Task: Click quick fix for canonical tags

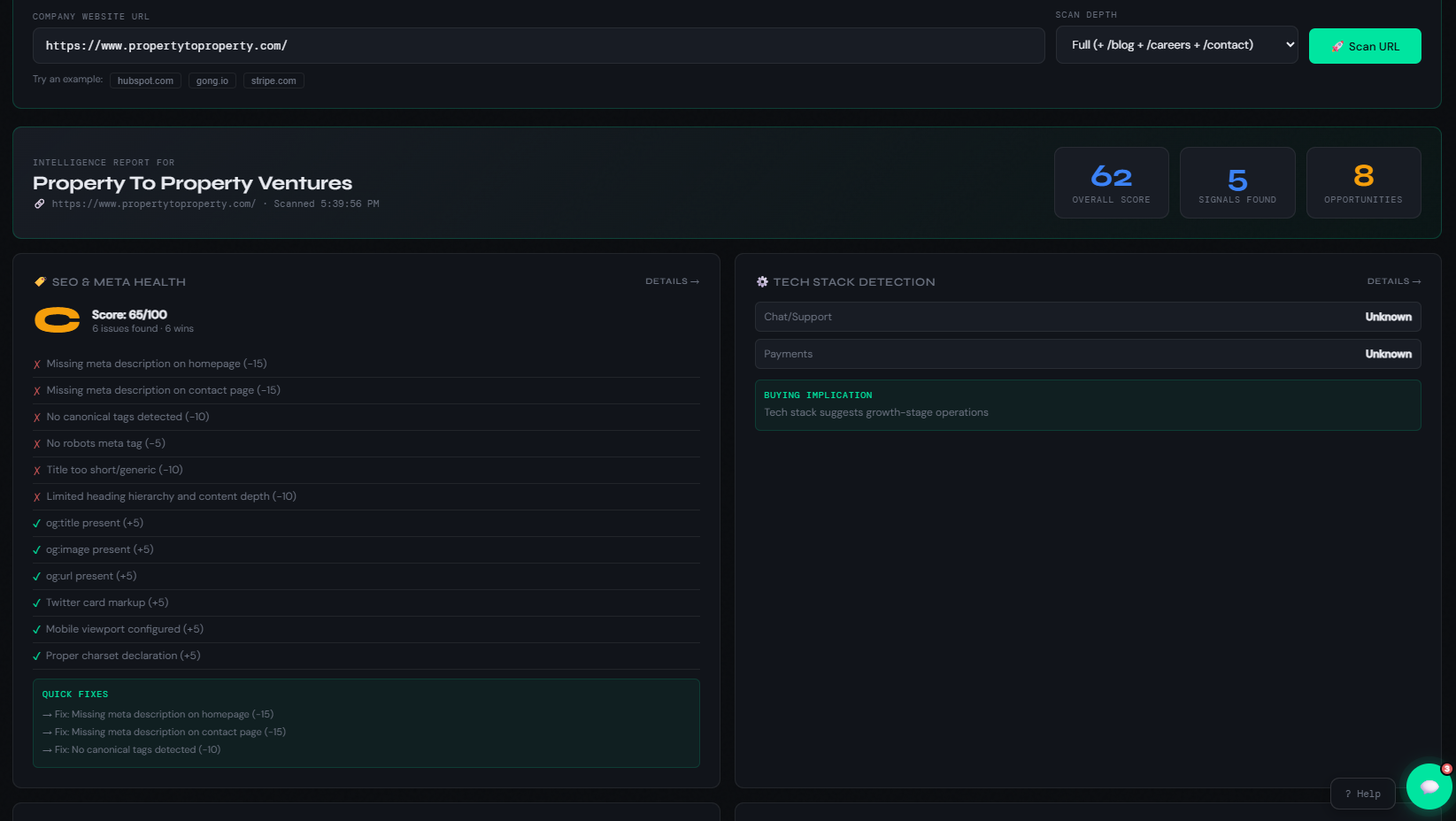Action: point(131,749)
